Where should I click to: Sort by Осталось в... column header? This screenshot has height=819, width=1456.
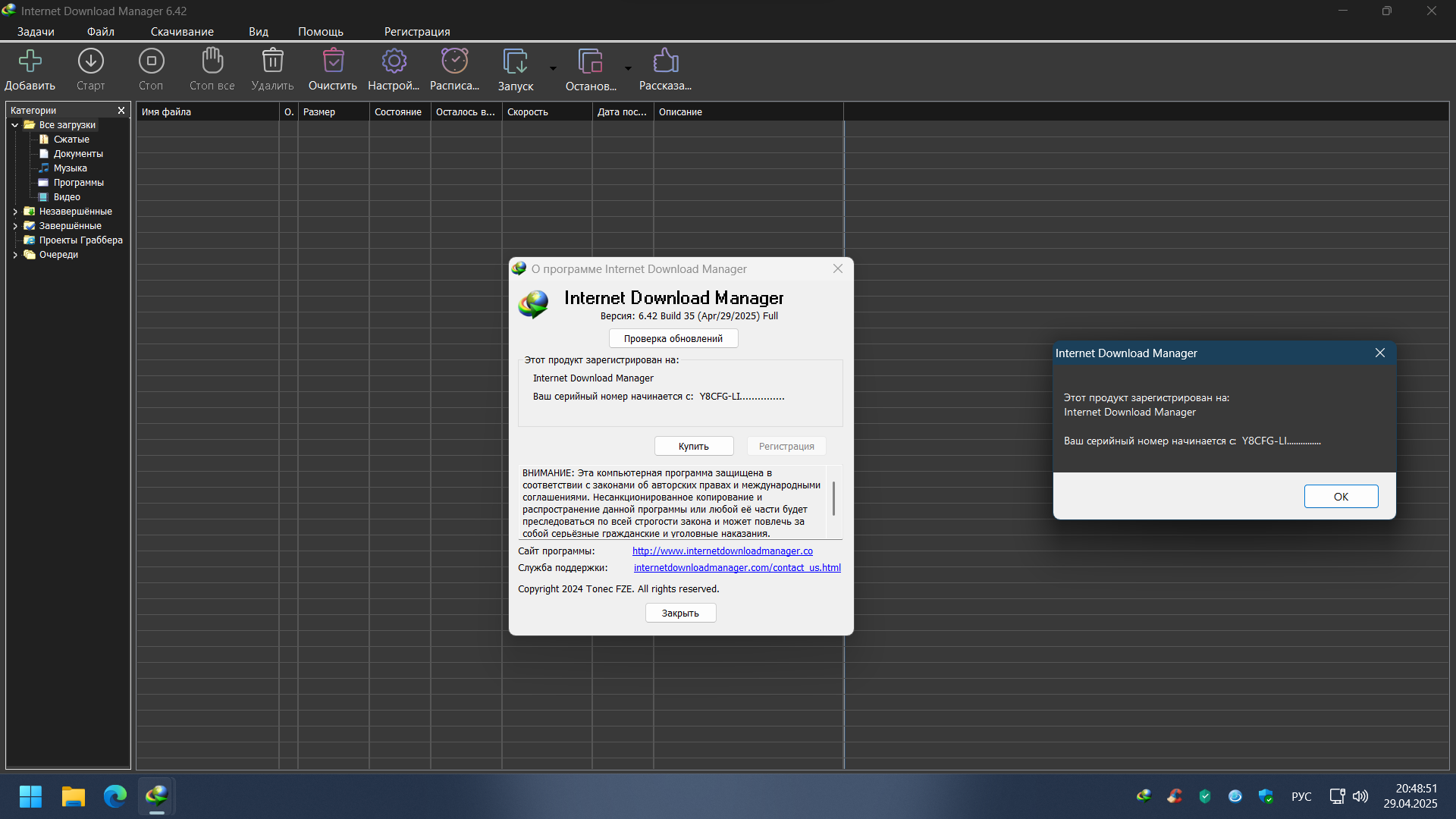pyautogui.click(x=466, y=112)
